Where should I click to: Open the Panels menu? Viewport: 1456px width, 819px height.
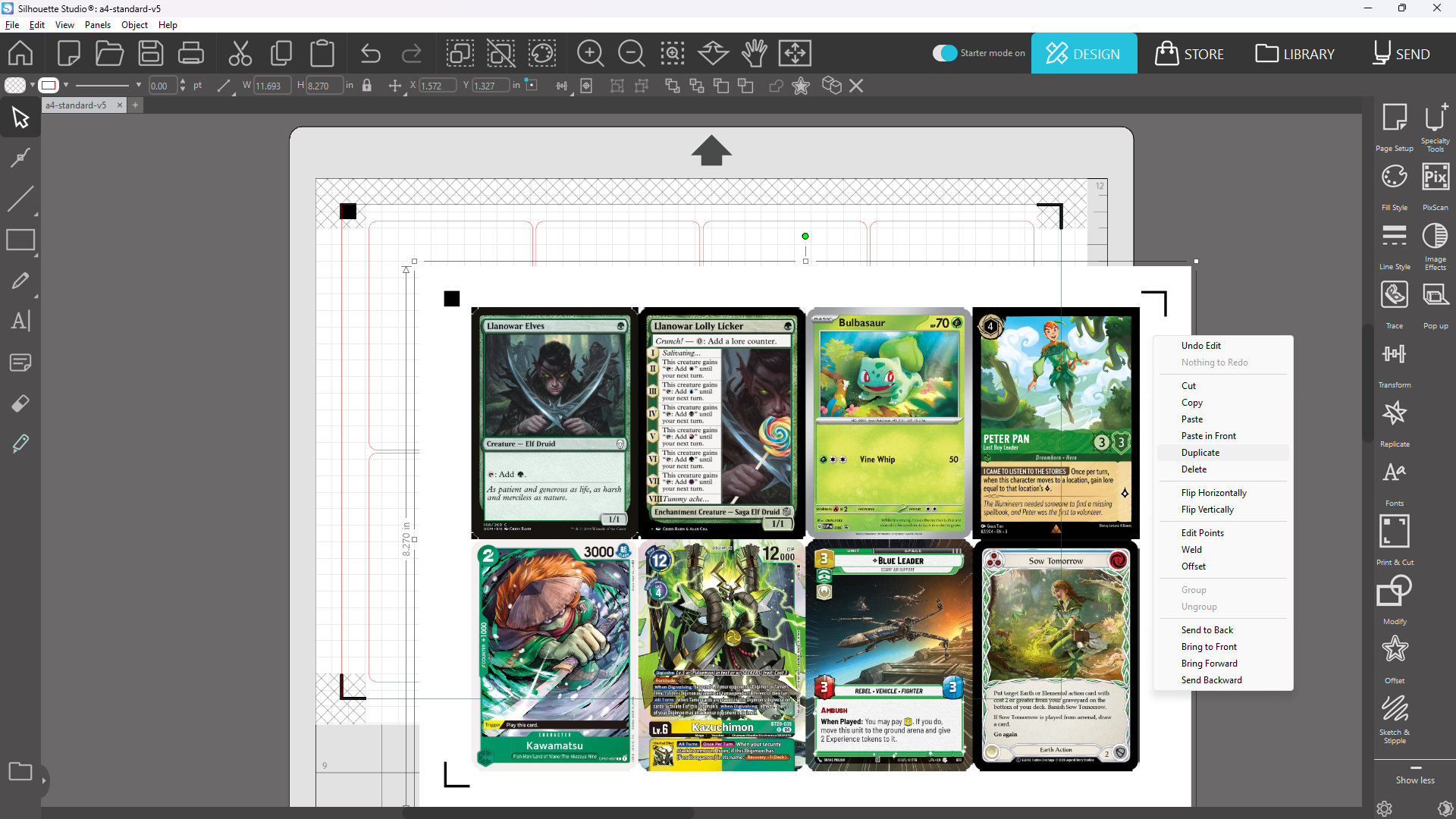98,25
